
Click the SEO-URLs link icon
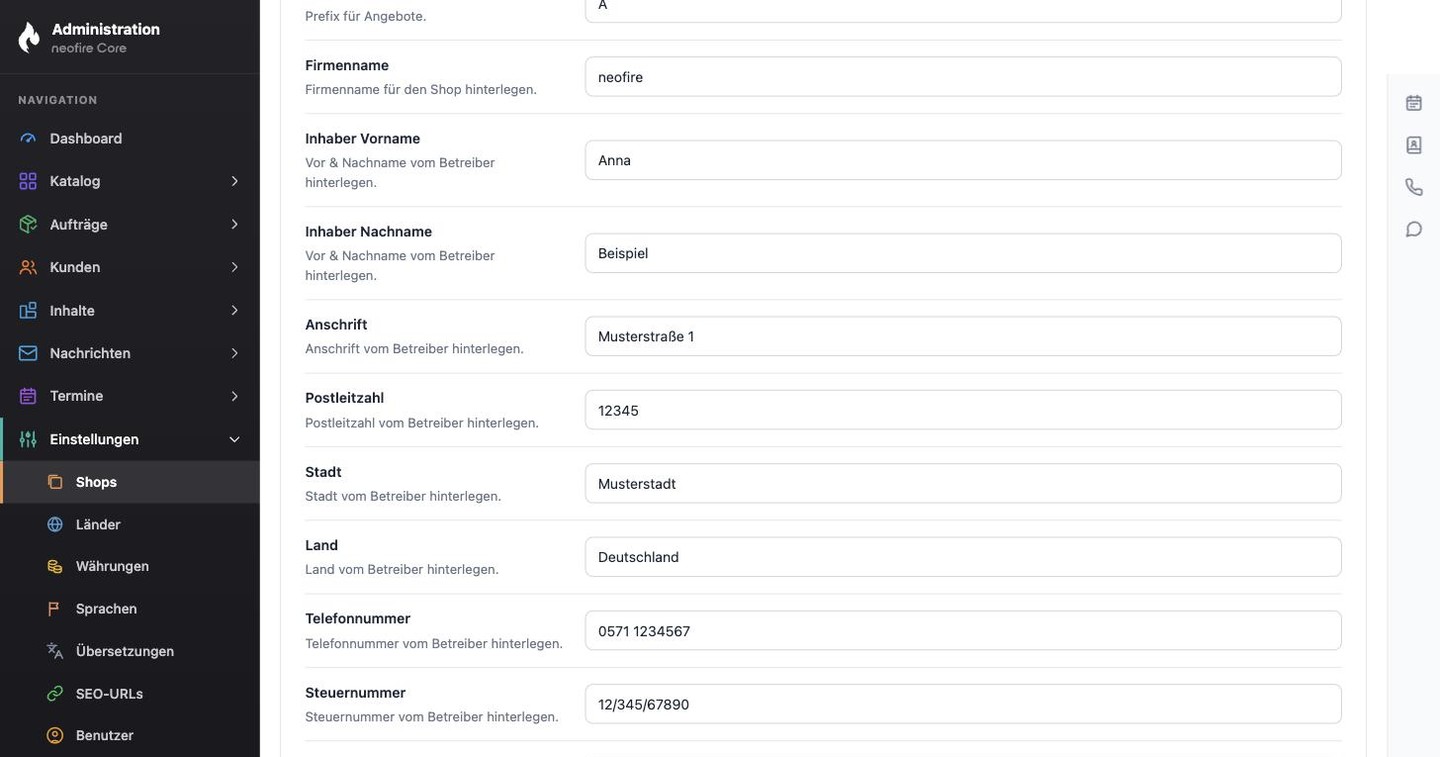coord(55,694)
